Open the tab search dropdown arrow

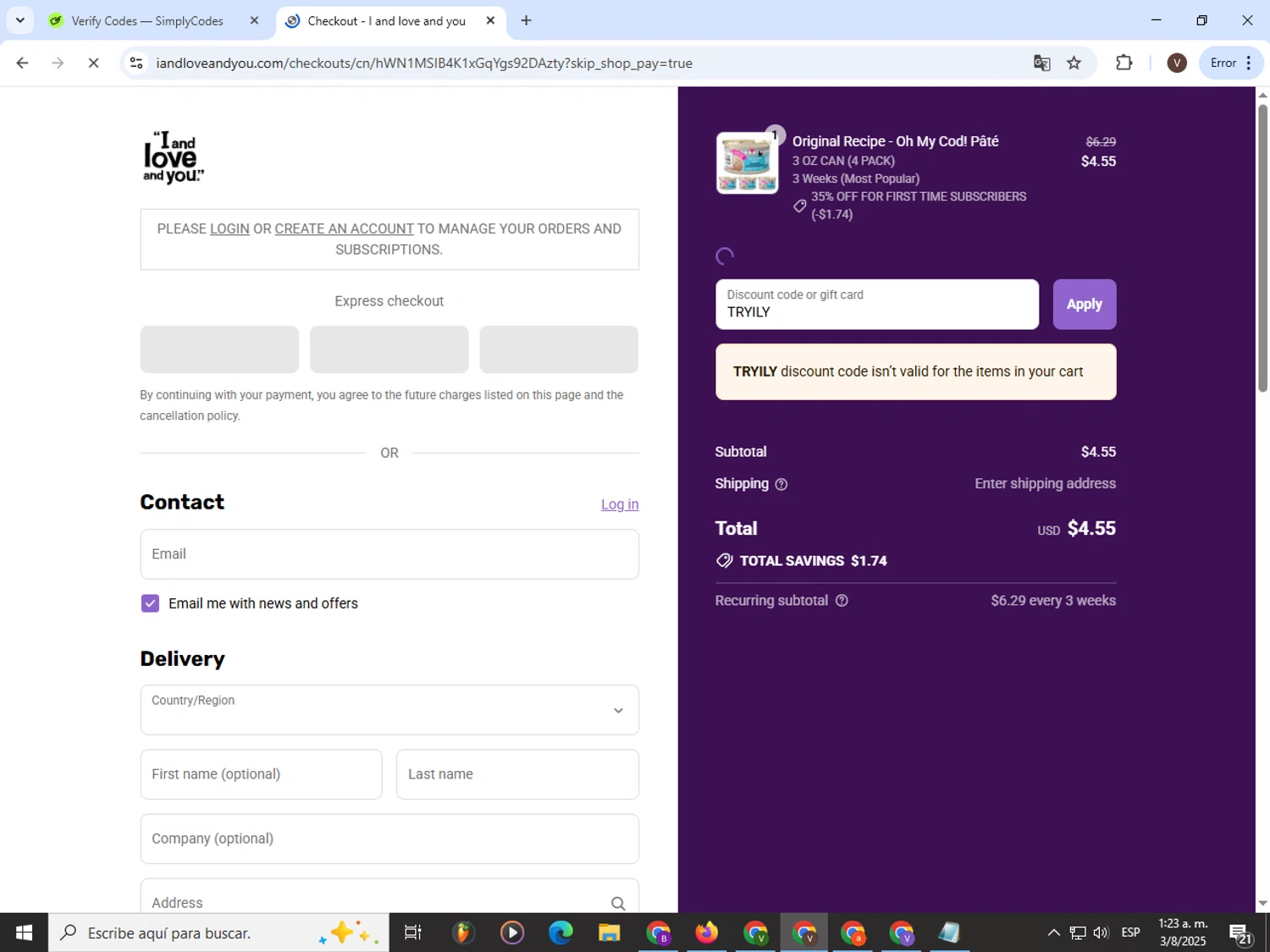coord(19,20)
